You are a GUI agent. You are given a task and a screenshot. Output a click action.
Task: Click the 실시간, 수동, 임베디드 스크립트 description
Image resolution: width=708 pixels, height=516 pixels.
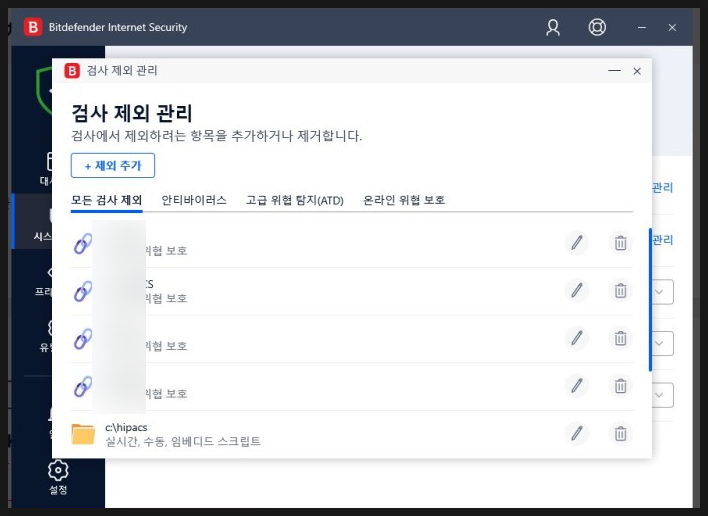tap(183, 441)
